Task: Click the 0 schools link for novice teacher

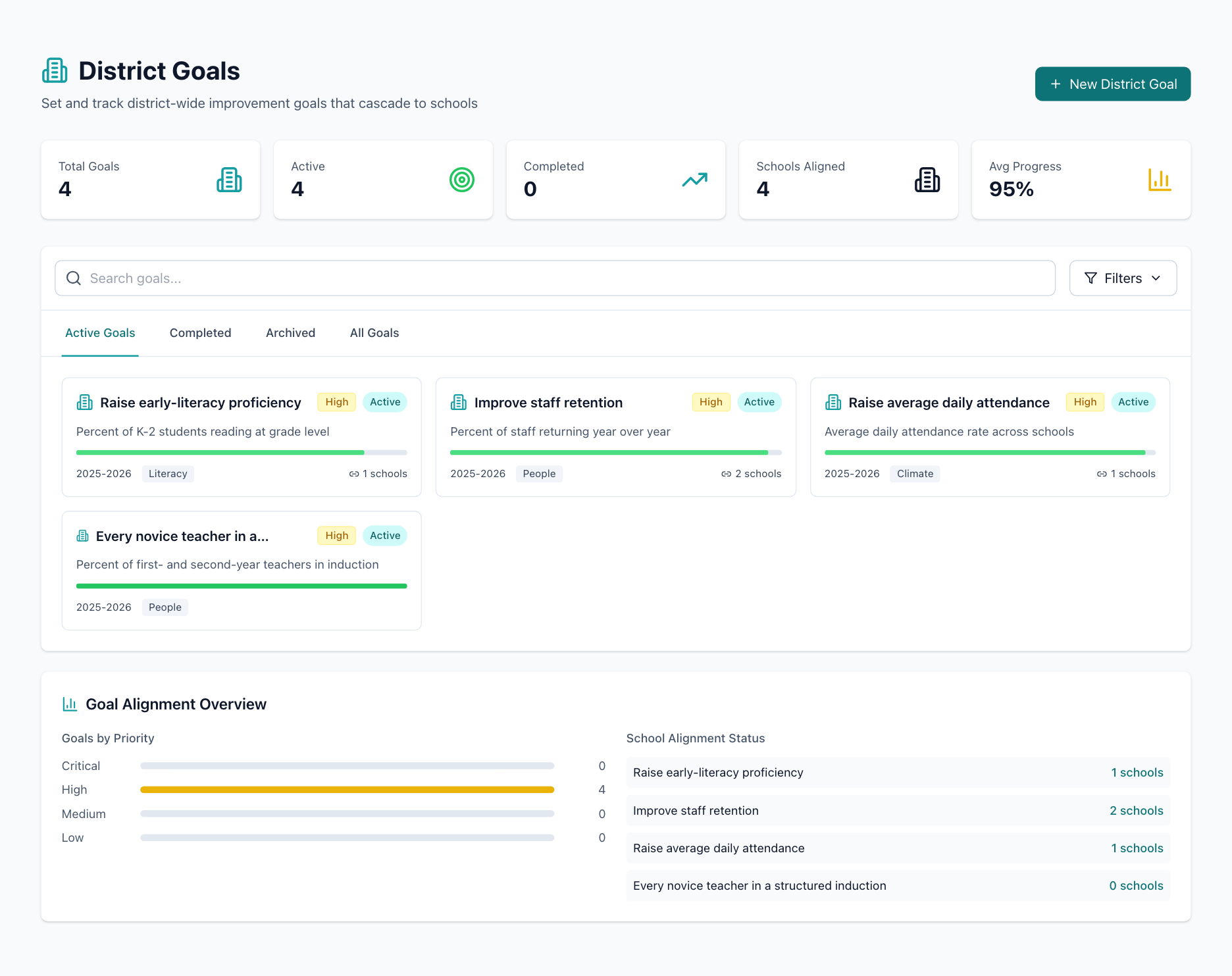Action: [1137, 886]
